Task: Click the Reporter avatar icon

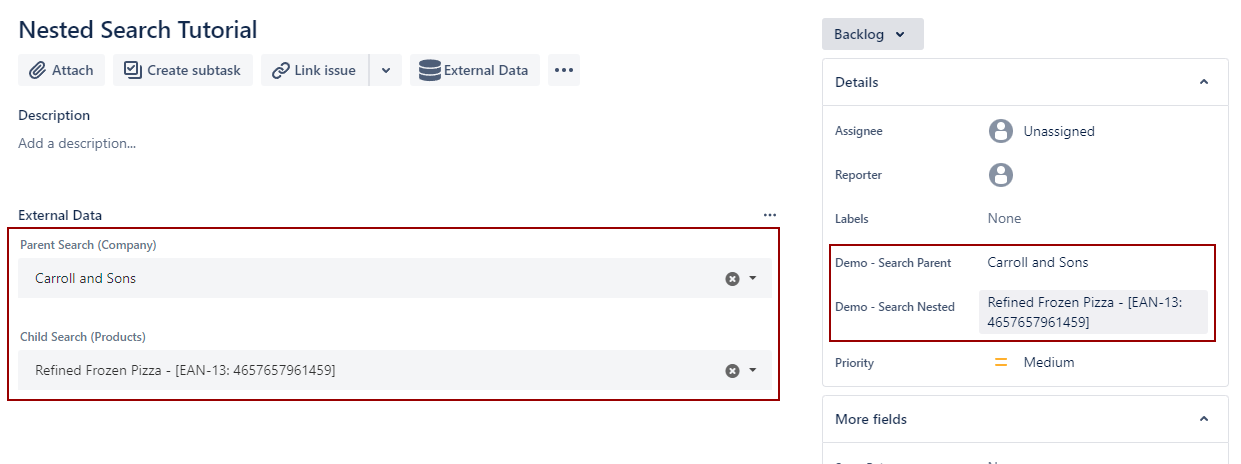Action: click(1001, 175)
